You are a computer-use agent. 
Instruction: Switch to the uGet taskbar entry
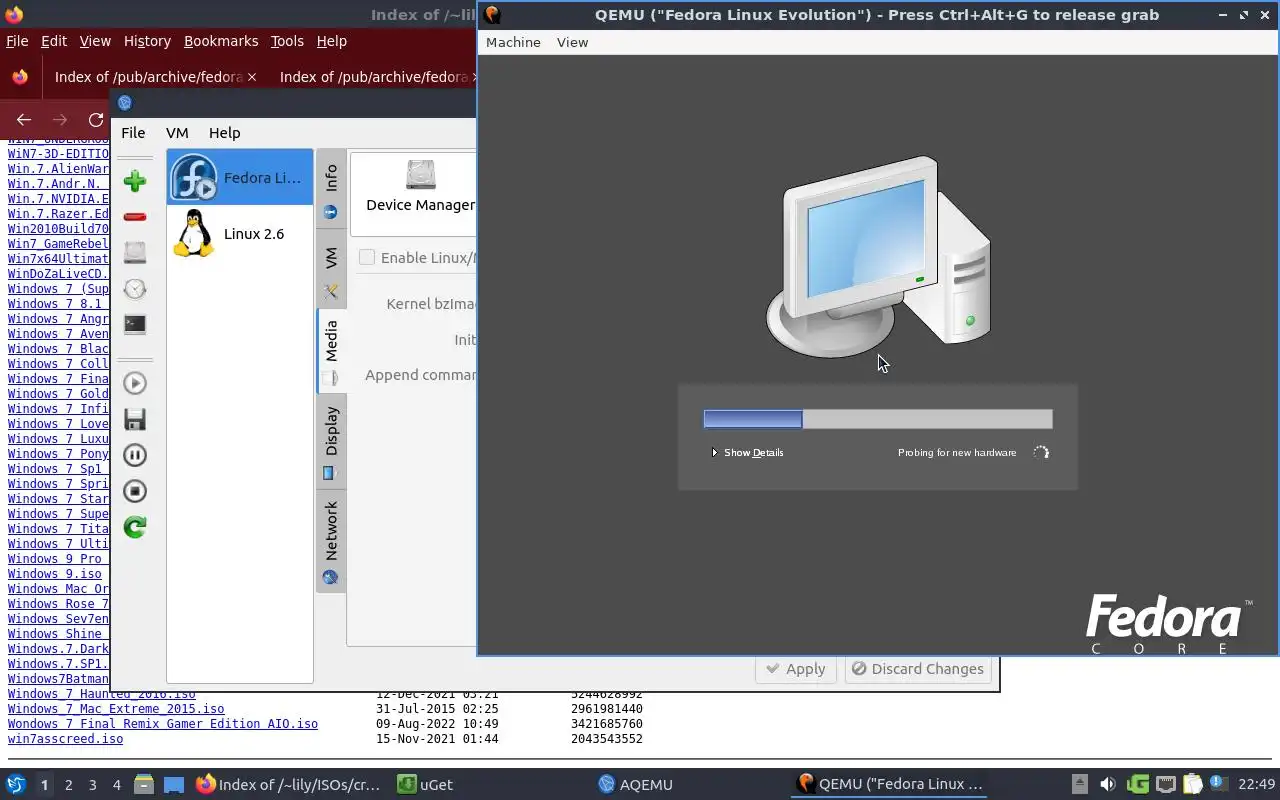pyautogui.click(x=425, y=785)
